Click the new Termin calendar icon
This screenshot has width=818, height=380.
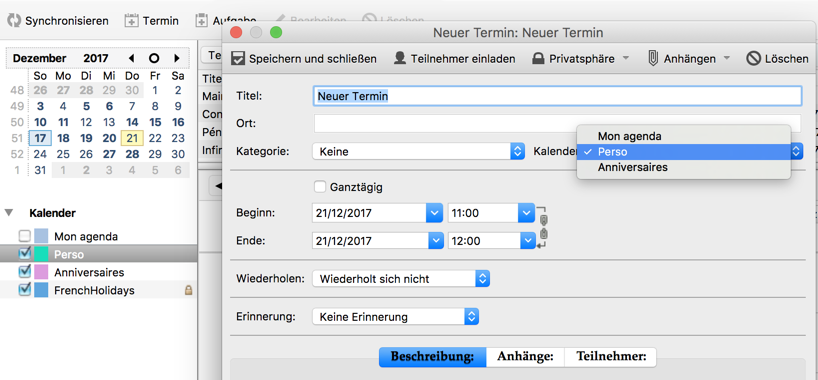click(x=131, y=21)
